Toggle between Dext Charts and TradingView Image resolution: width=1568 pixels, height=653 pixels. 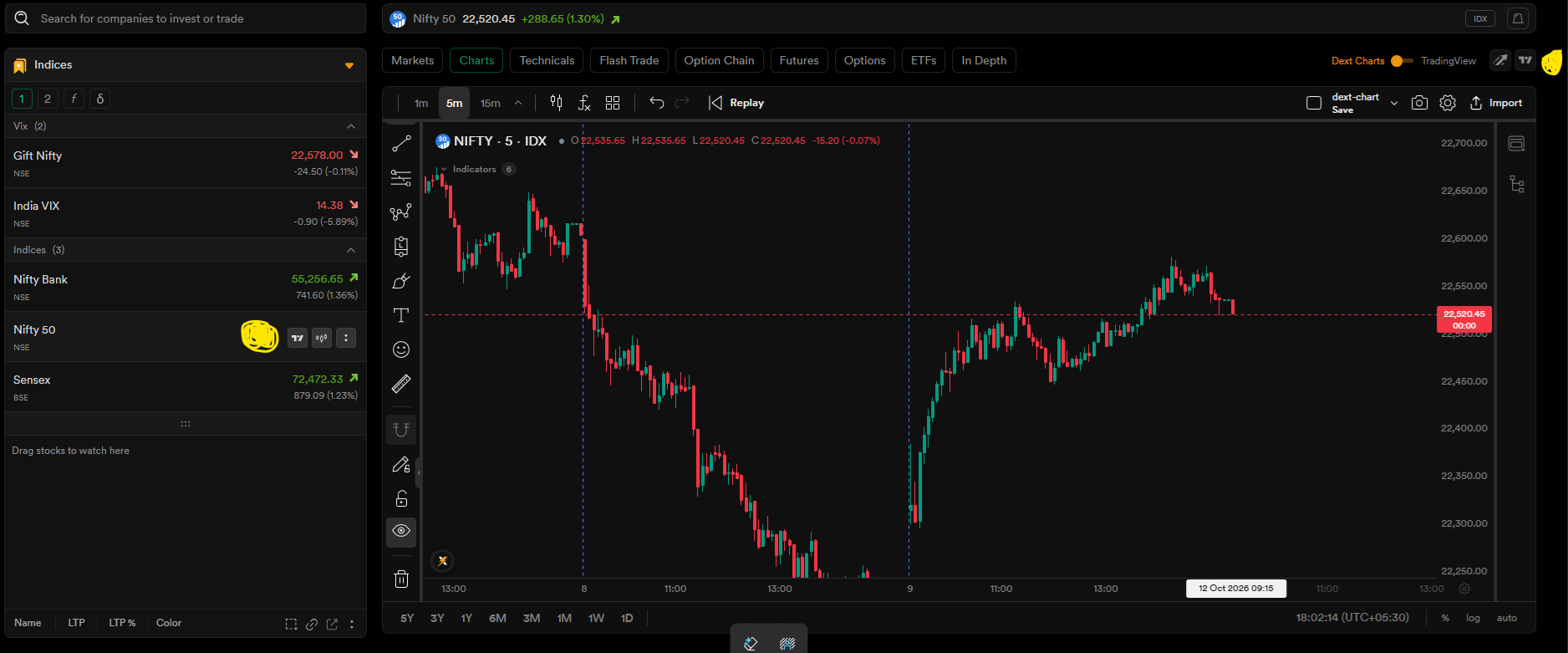point(1402,61)
